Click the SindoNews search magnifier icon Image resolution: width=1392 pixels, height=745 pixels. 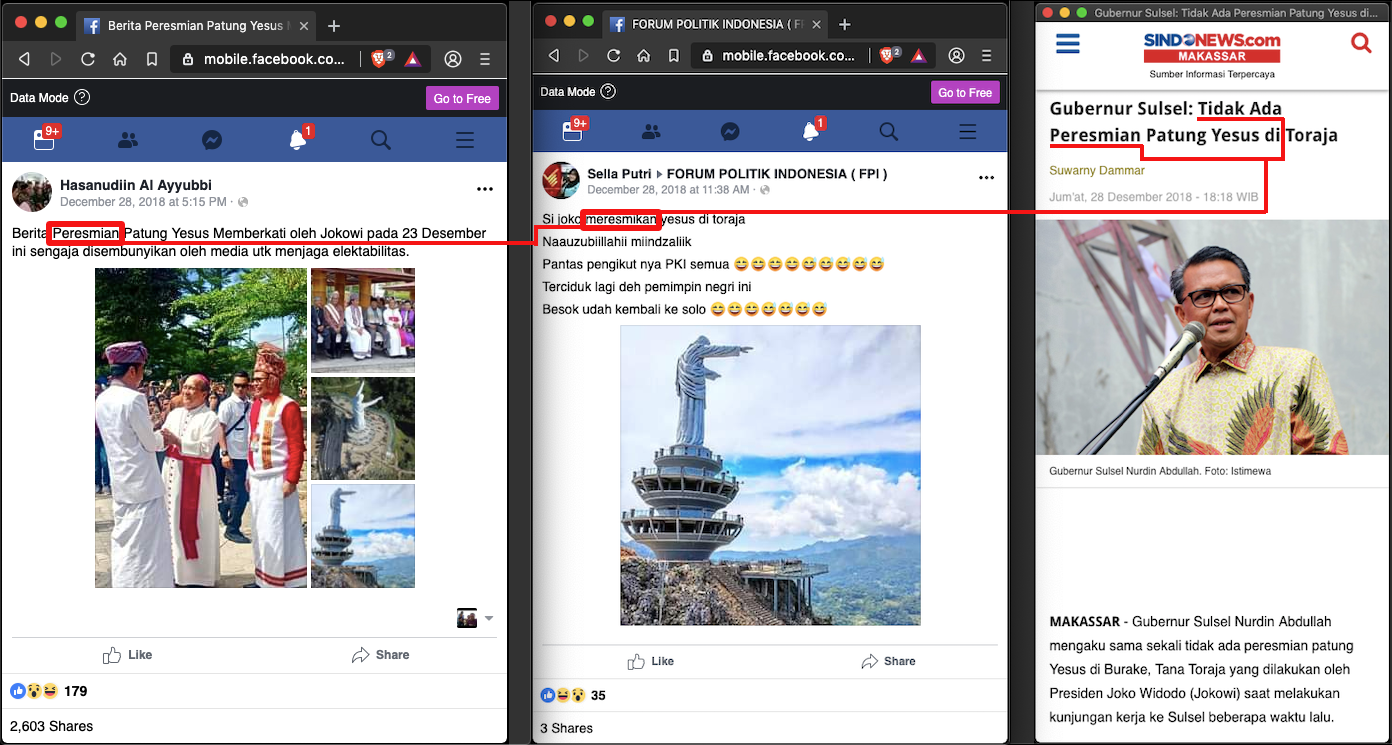[1361, 42]
